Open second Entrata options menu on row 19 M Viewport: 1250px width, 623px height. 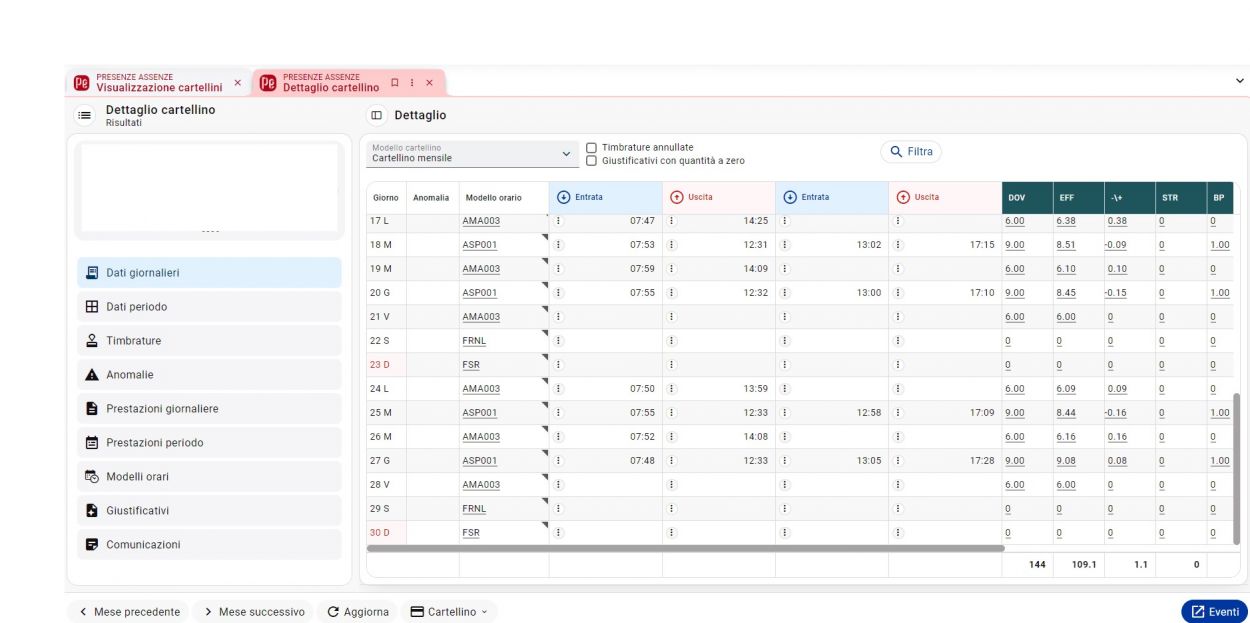click(x=785, y=269)
